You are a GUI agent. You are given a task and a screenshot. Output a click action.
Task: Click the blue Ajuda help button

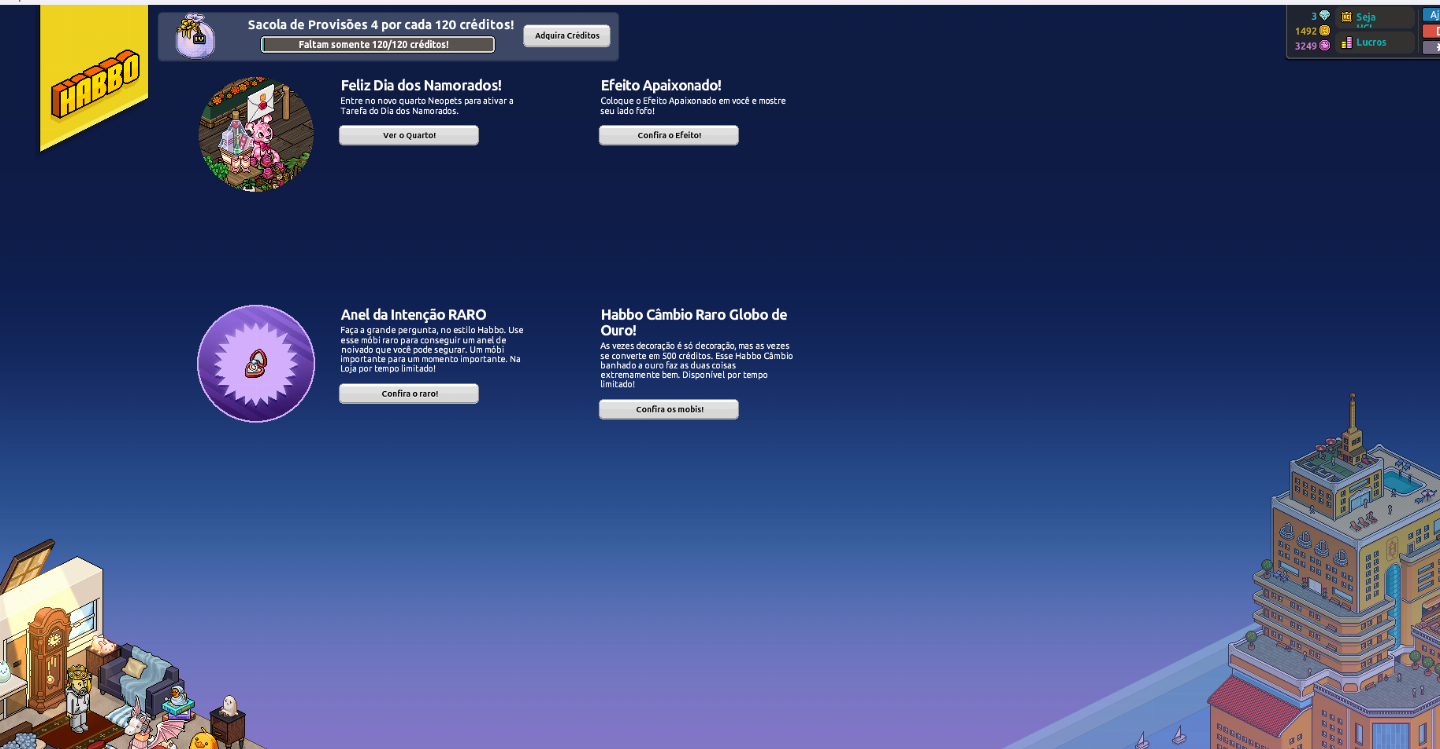(1431, 15)
